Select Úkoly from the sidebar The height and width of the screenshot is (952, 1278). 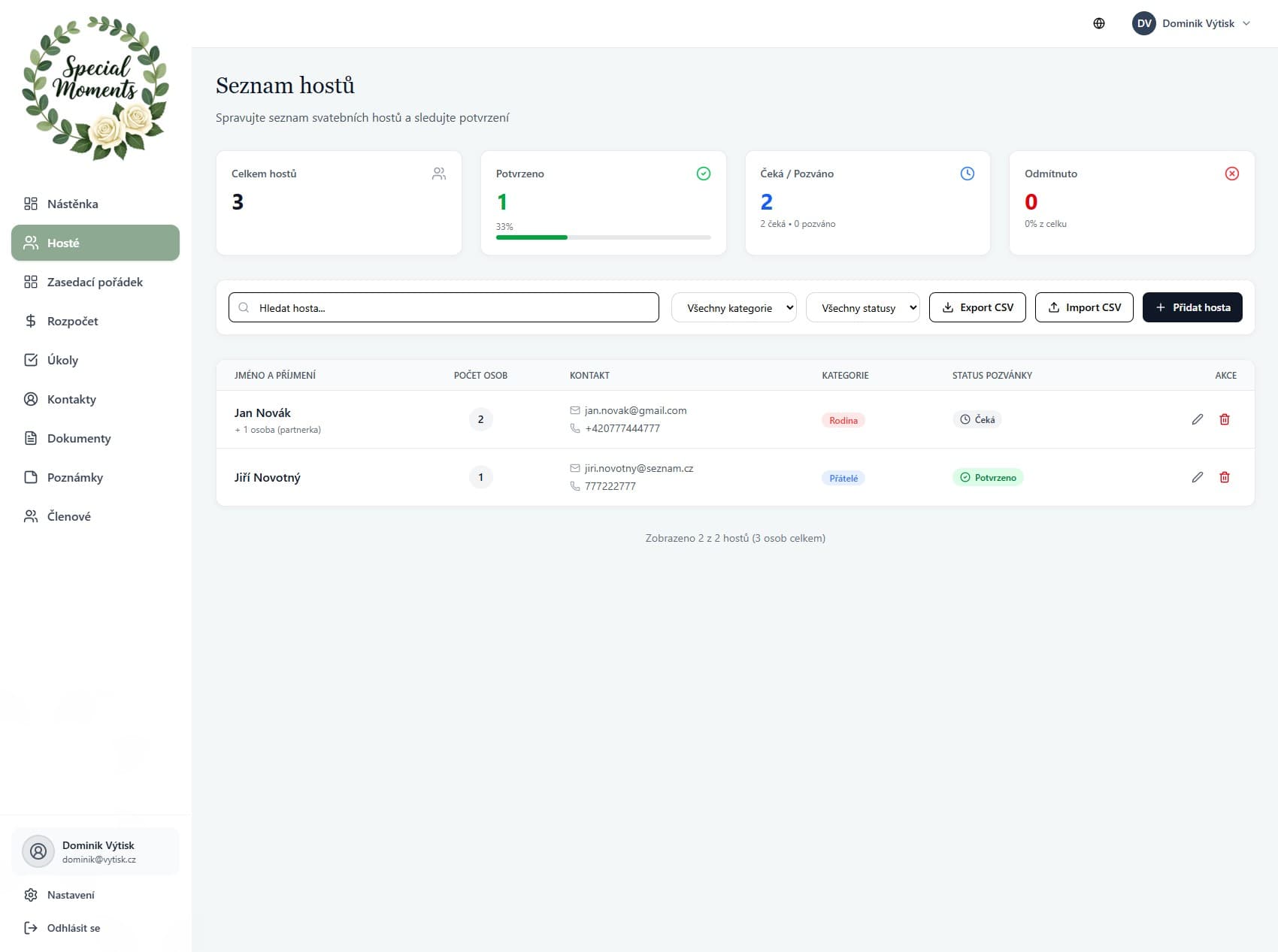[x=62, y=360]
